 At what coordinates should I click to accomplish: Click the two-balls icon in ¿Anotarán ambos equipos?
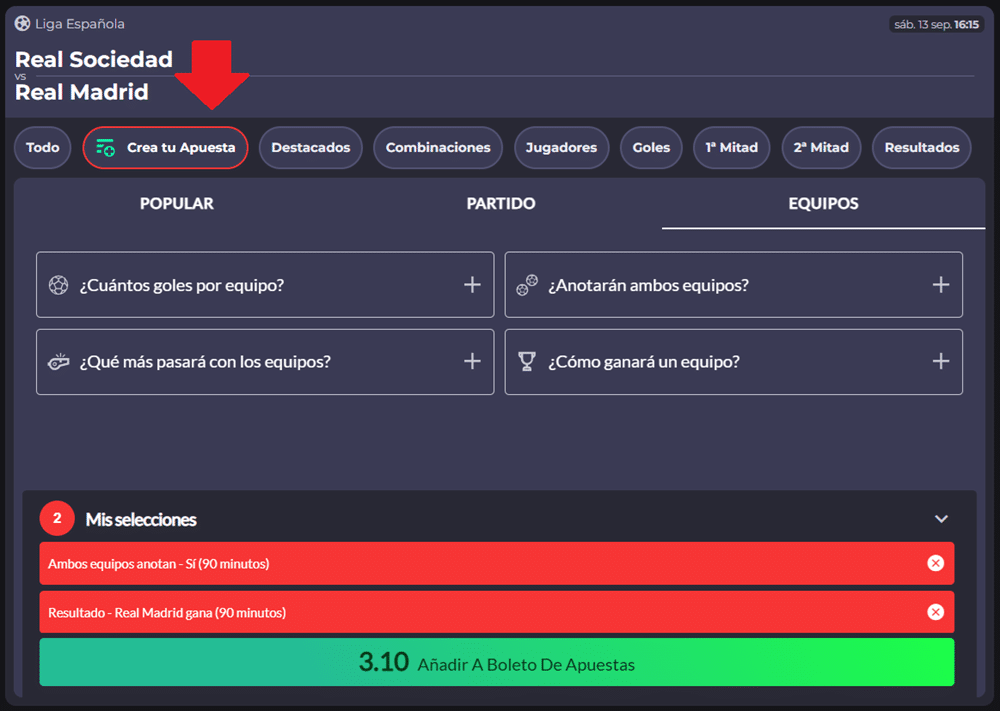click(x=527, y=284)
